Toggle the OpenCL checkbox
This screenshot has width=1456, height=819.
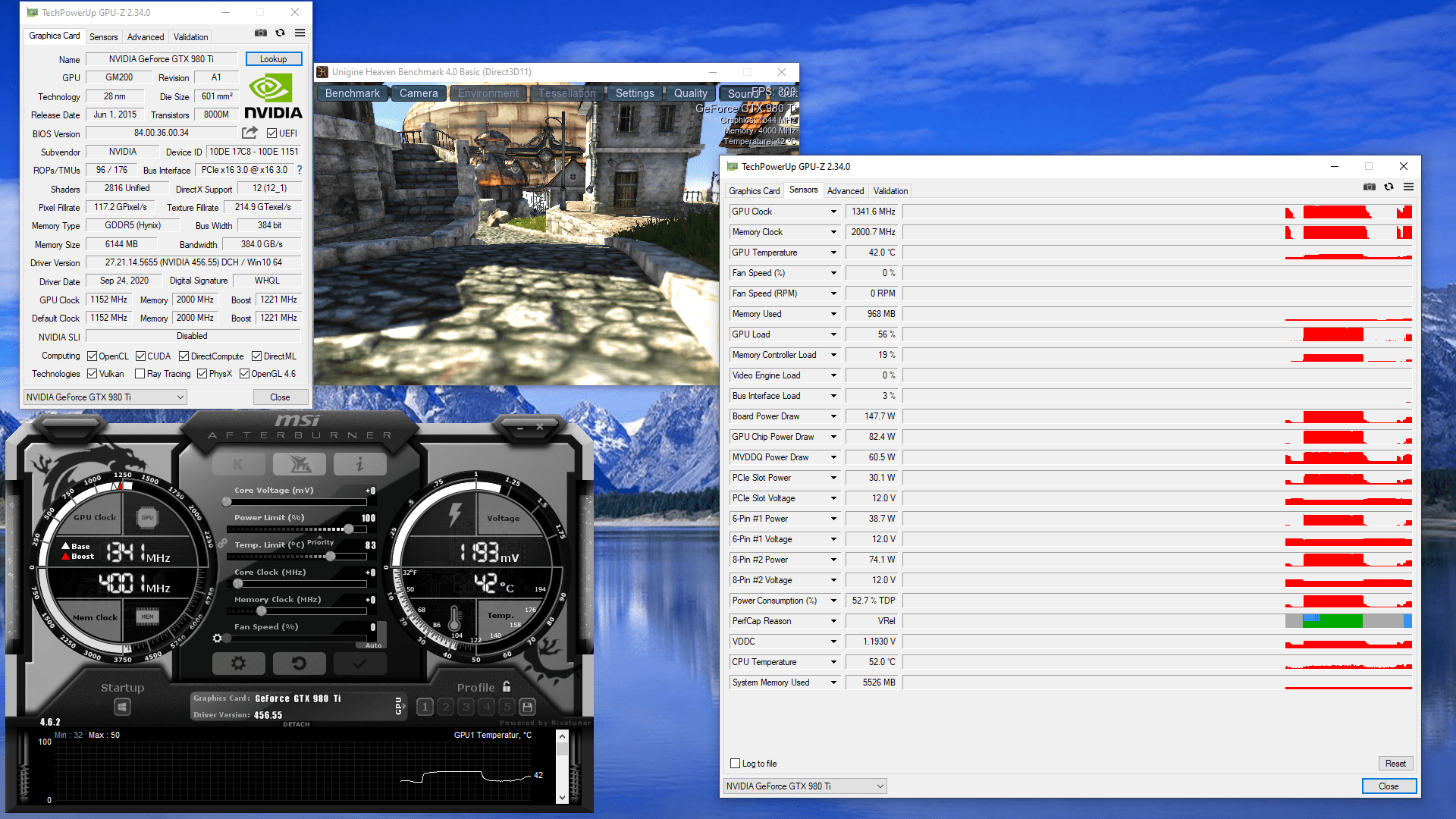[92, 356]
